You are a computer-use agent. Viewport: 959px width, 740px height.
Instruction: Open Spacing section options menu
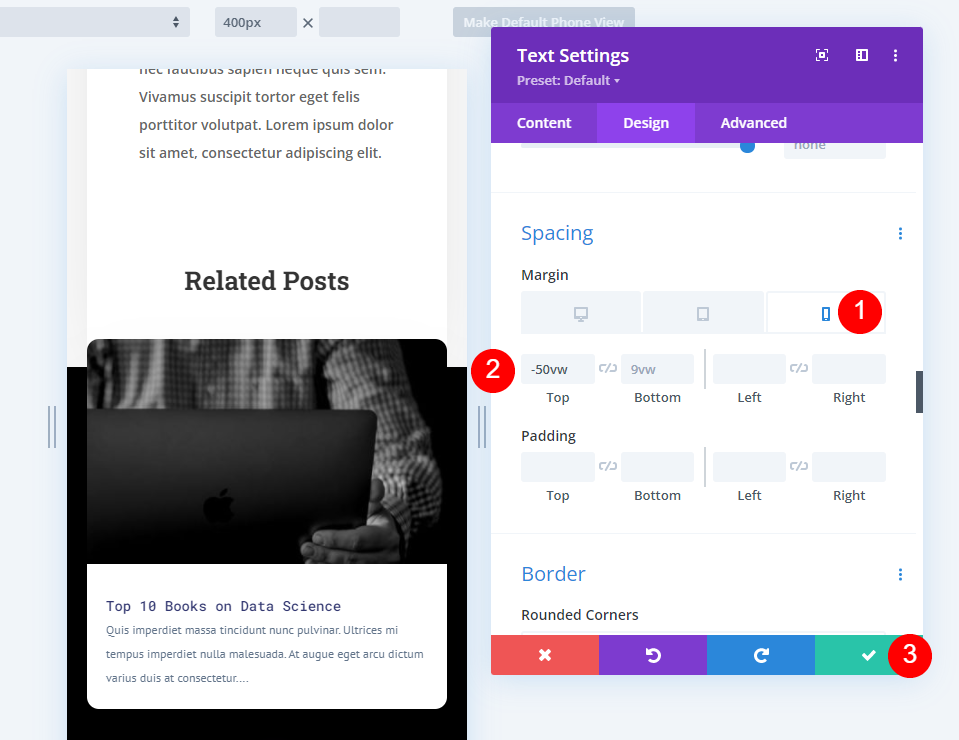[900, 234]
